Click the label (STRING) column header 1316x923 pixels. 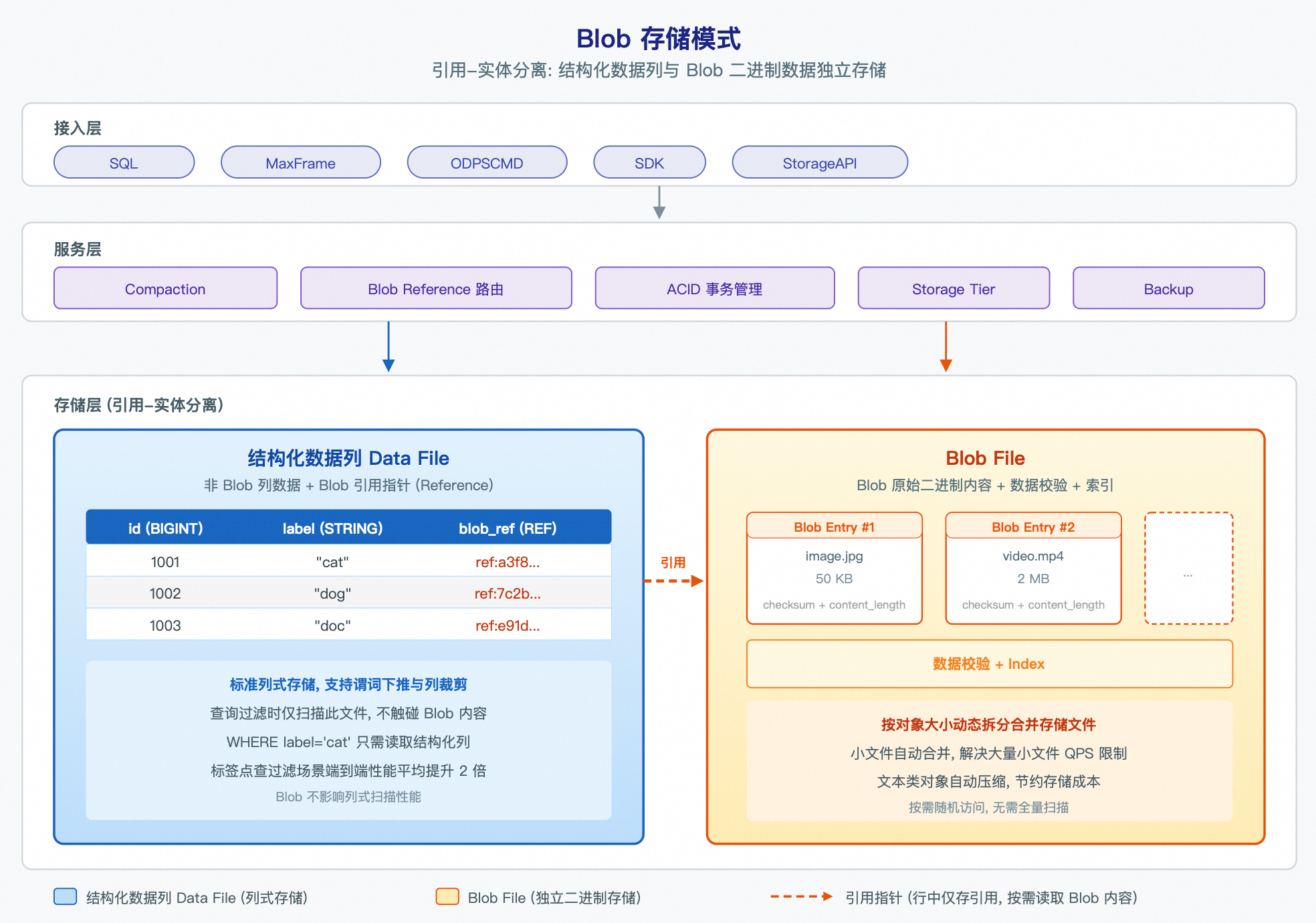point(332,528)
